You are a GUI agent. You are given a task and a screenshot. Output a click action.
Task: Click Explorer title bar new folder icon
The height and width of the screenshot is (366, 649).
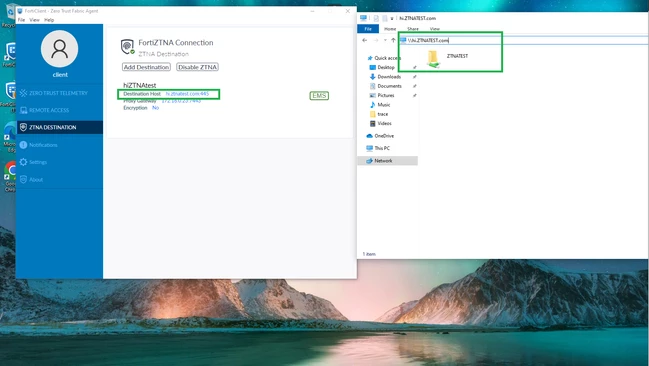click(x=385, y=18)
